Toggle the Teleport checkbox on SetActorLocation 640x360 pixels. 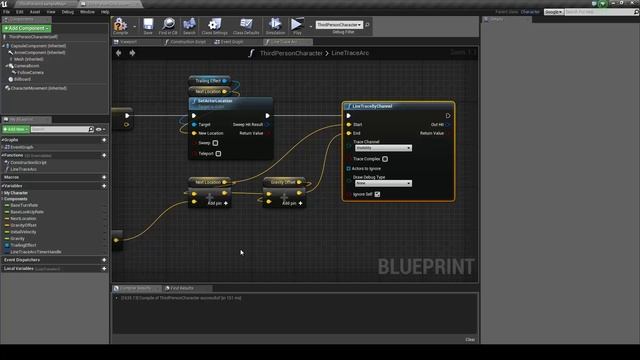(218, 154)
